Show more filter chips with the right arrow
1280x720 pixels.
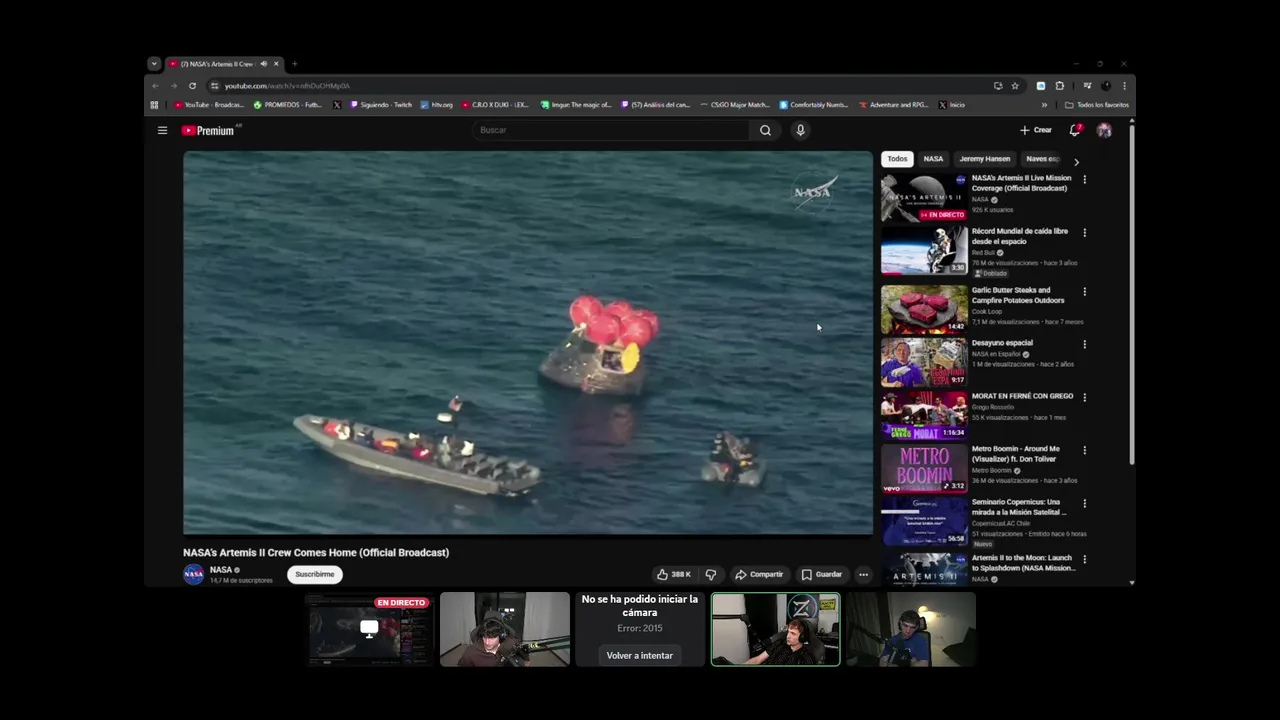coord(1076,161)
